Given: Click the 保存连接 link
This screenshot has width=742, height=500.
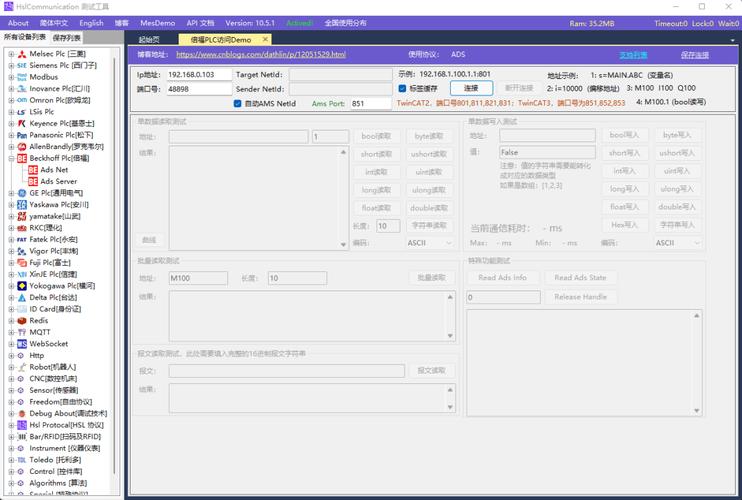Looking at the screenshot, I should [695, 55].
